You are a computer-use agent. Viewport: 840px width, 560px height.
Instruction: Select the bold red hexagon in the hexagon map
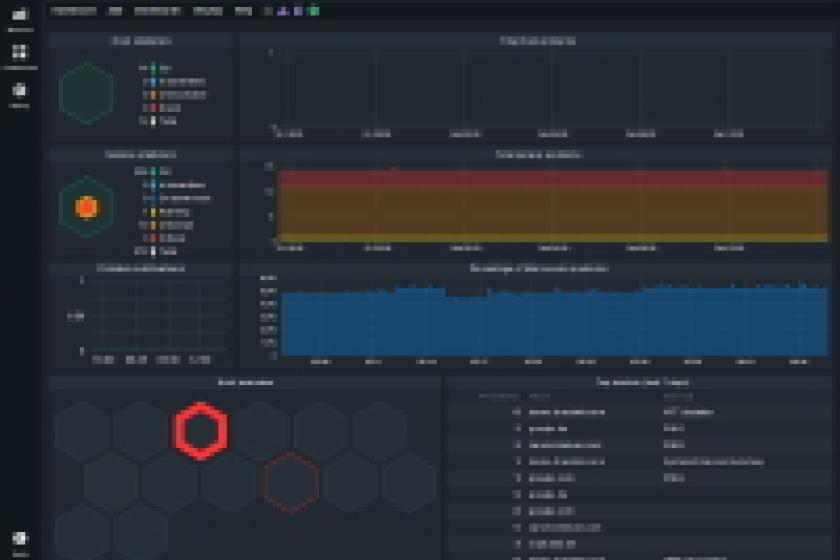coord(201,431)
